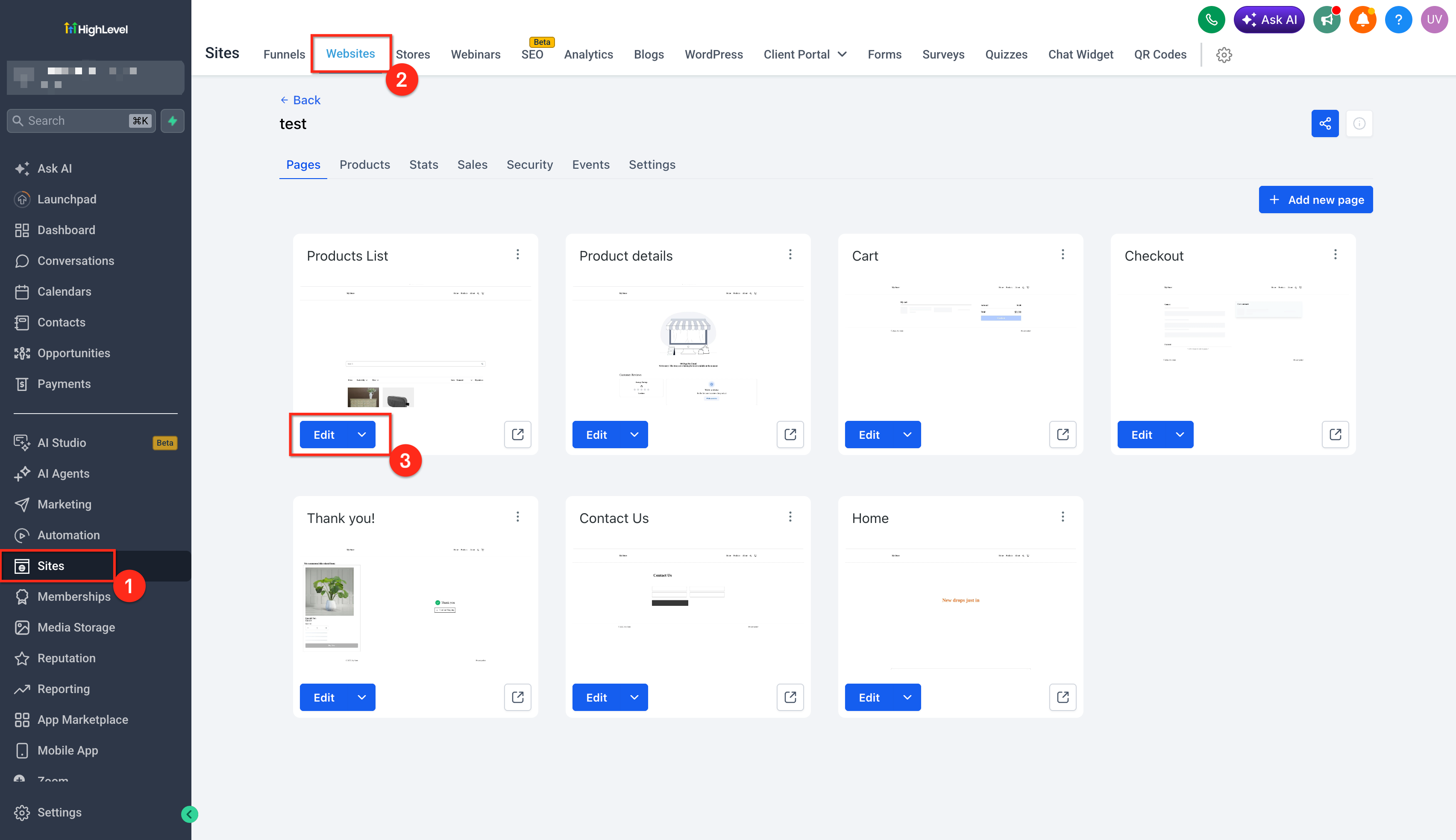Click Edit on the Cart card
The image size is (1456, 840).
pyautogui.click(x=869, y=435)
